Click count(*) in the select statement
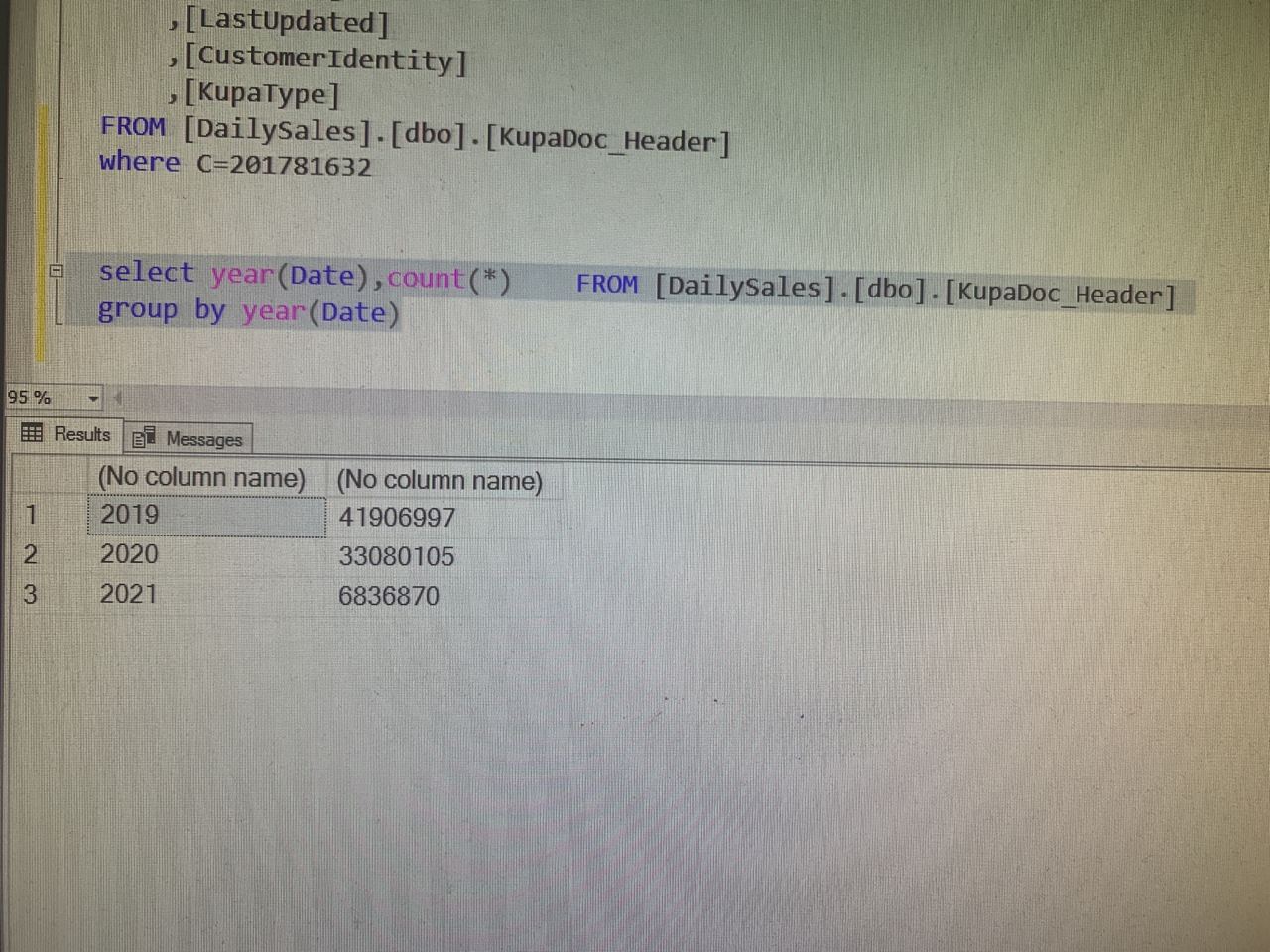Screen dimensions: 1270x952 pos(448,279)
